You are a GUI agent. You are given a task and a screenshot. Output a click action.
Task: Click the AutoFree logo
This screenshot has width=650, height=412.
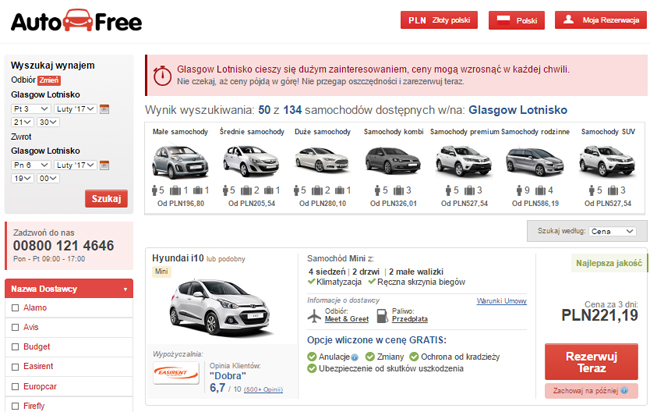click(x=76, y=21)
